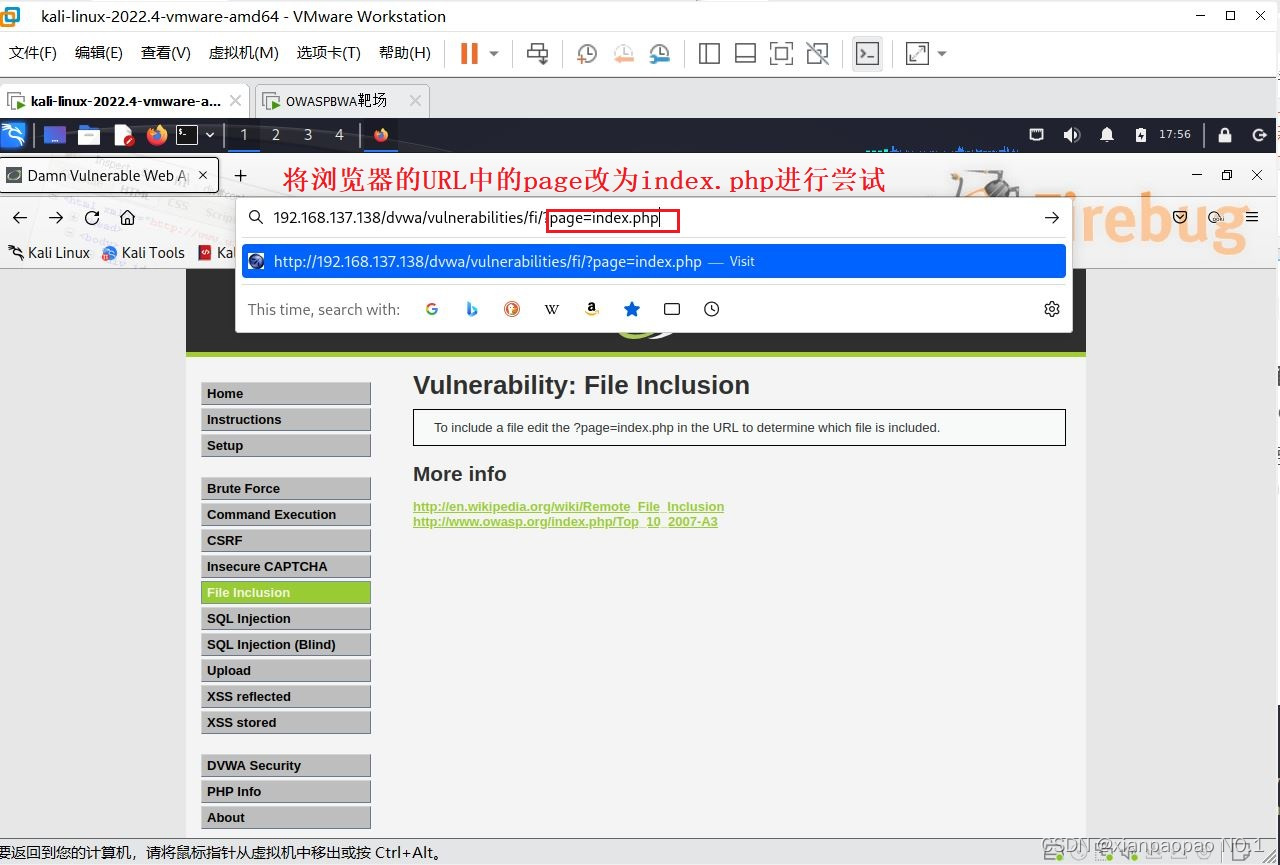This screenshot has width=1280, height=865.
Task: Search with DuckDuckGo one-off icon
Action: 512,309
